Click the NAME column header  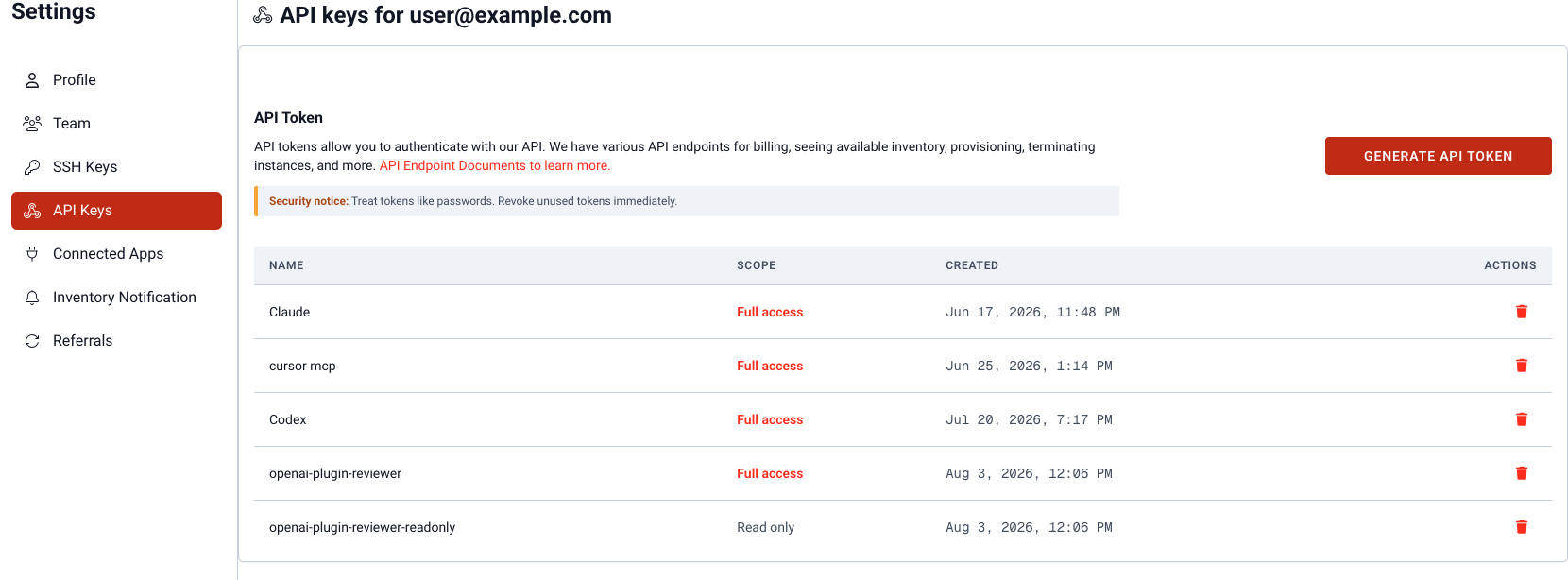click(x=286, y=265)
